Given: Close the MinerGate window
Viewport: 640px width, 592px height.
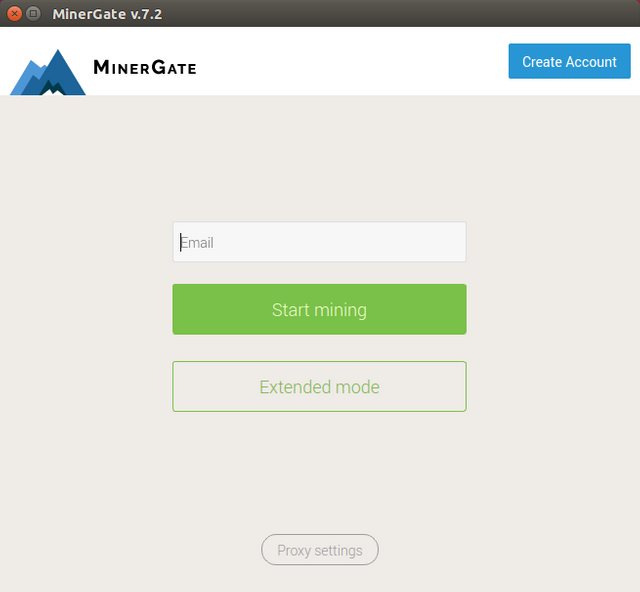Looking at the screenshot, I should [14, 14].
